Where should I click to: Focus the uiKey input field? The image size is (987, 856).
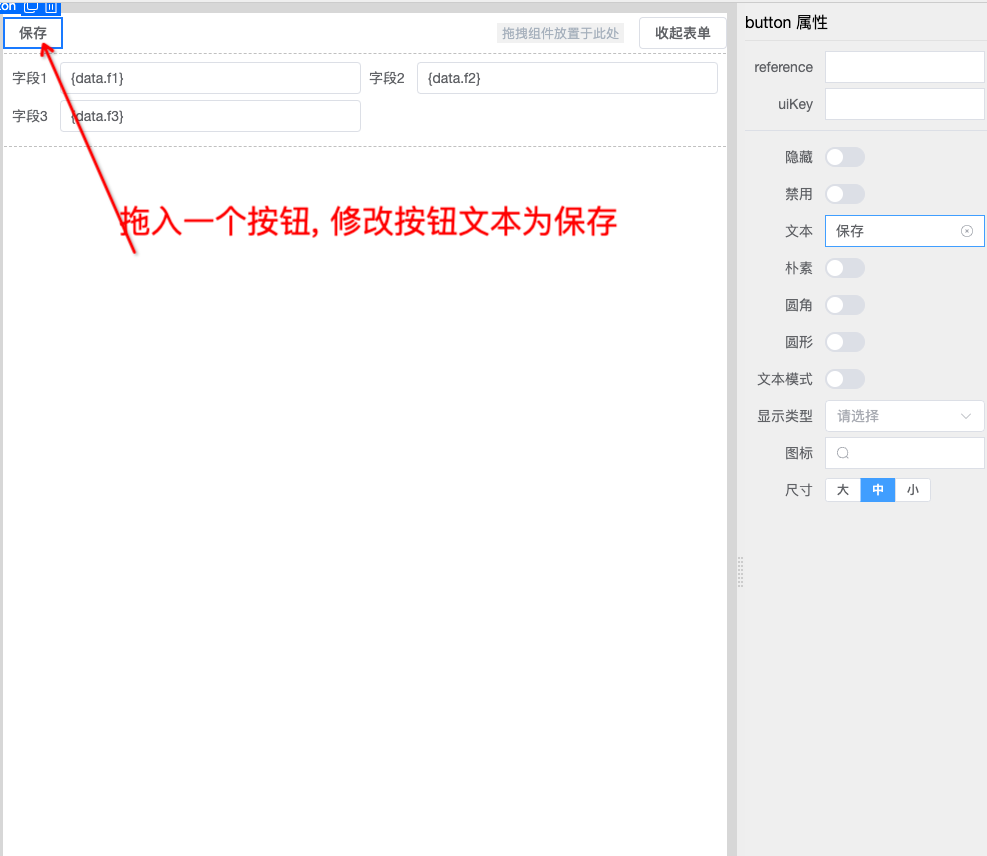[x=905, y=104]
